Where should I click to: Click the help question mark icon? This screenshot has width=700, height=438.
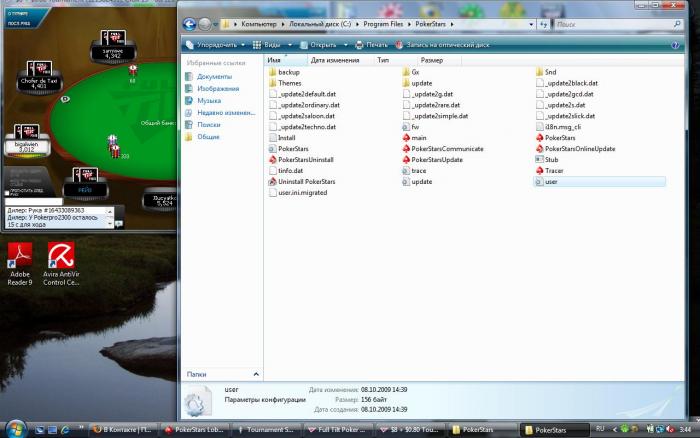click(x=675, y=45)
